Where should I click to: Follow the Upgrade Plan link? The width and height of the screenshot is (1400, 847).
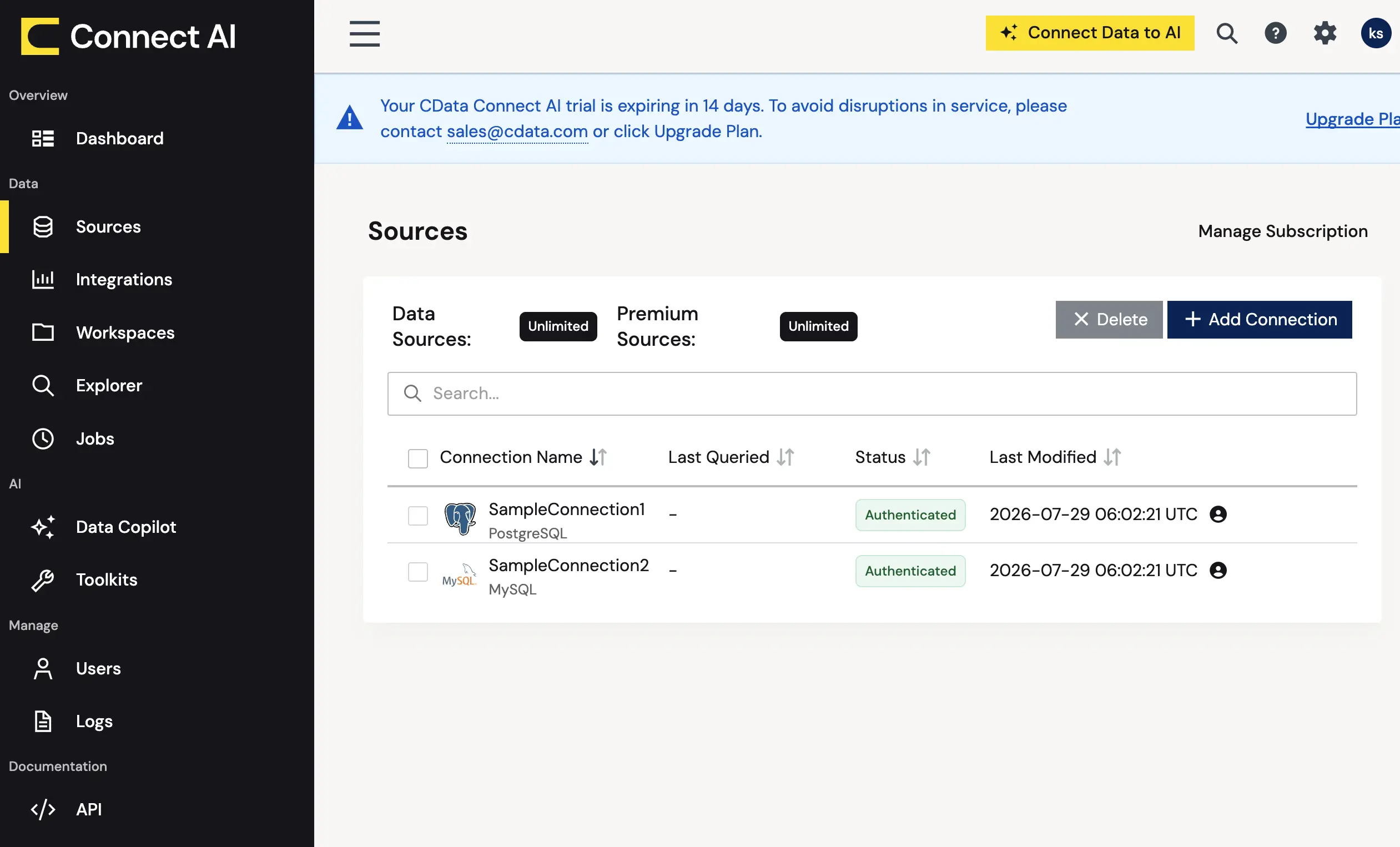(1352, 118)
